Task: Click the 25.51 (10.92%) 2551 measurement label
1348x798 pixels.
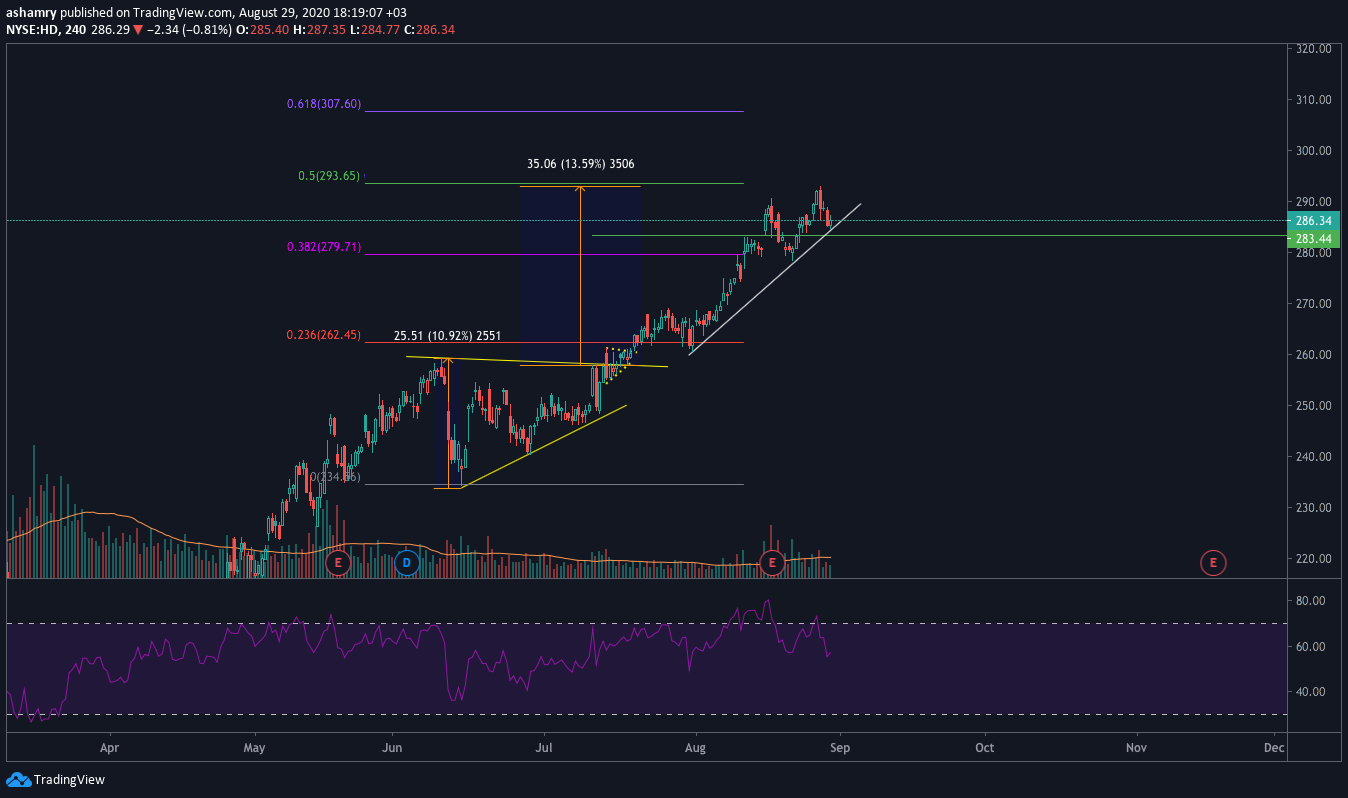Action: pos(447,337)
